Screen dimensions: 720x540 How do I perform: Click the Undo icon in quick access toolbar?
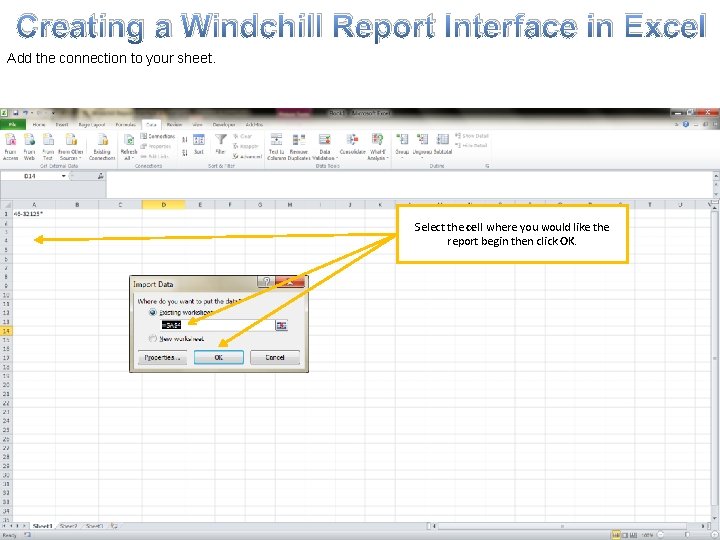(26, 113)
